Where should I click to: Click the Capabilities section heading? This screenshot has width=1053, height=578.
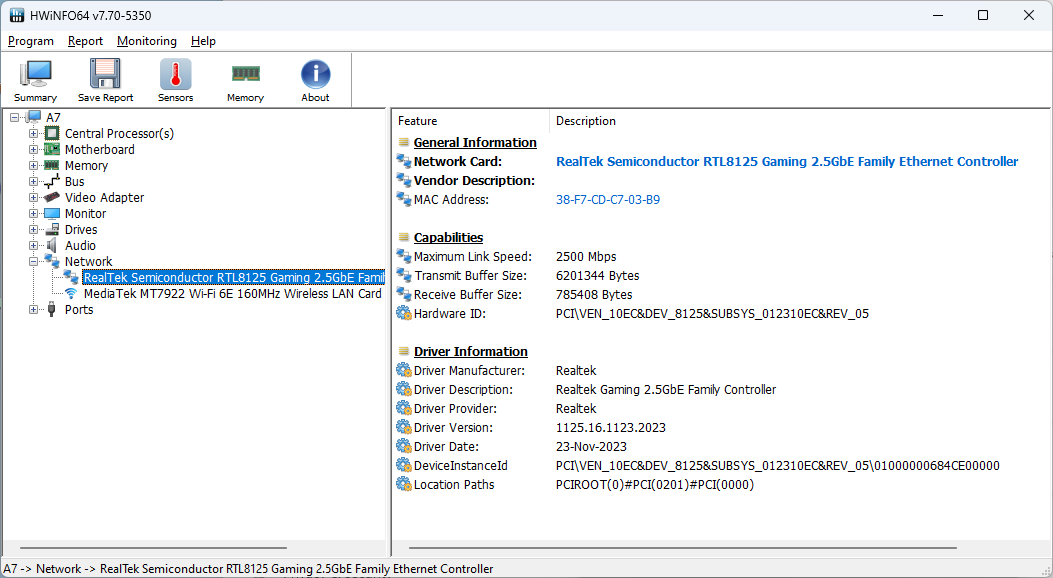click(x=448, y=237)
